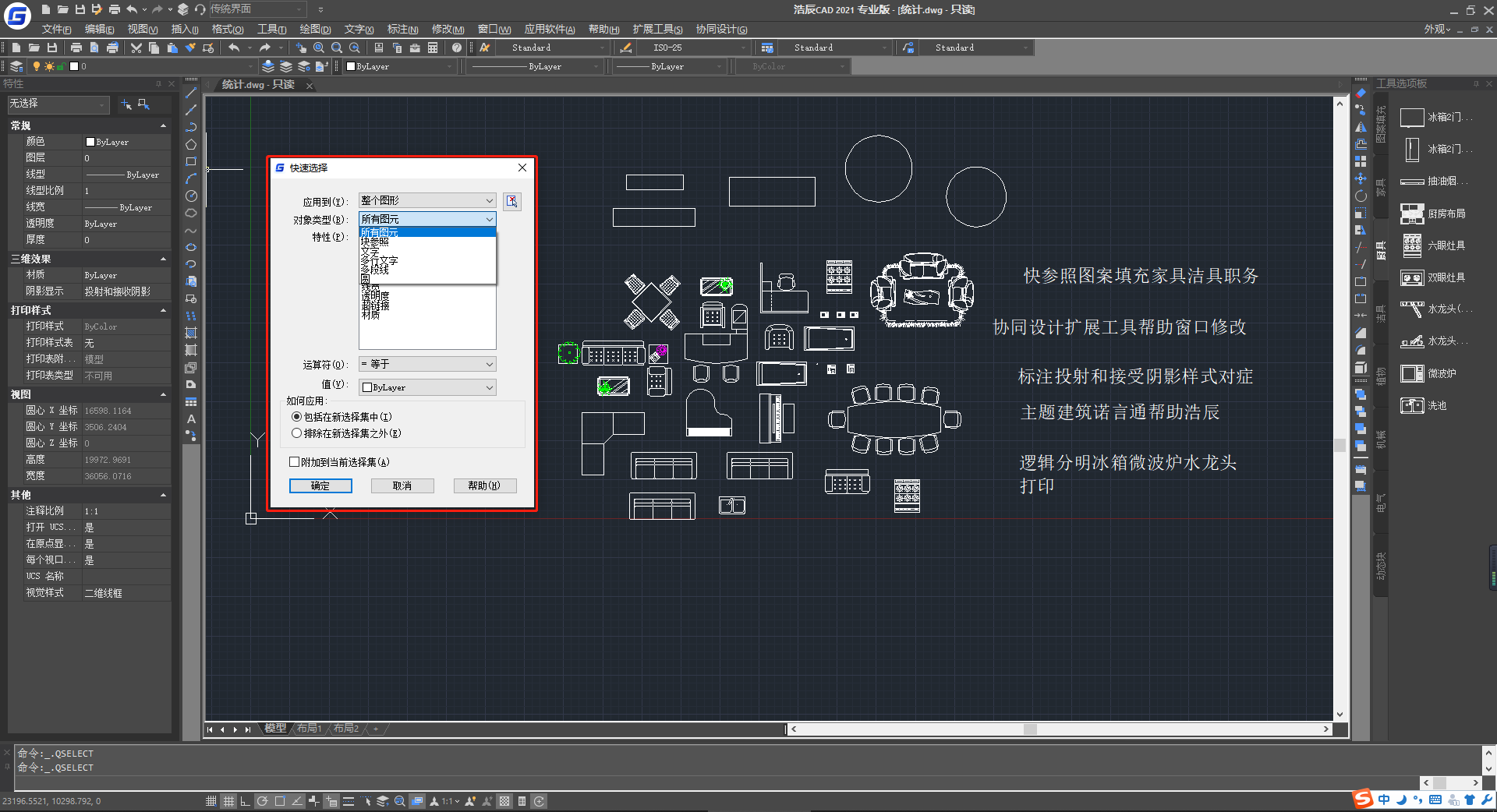Open the 运算符 dropdown
This screenshot has height=812, width=1497.
(x=427, y=364)
